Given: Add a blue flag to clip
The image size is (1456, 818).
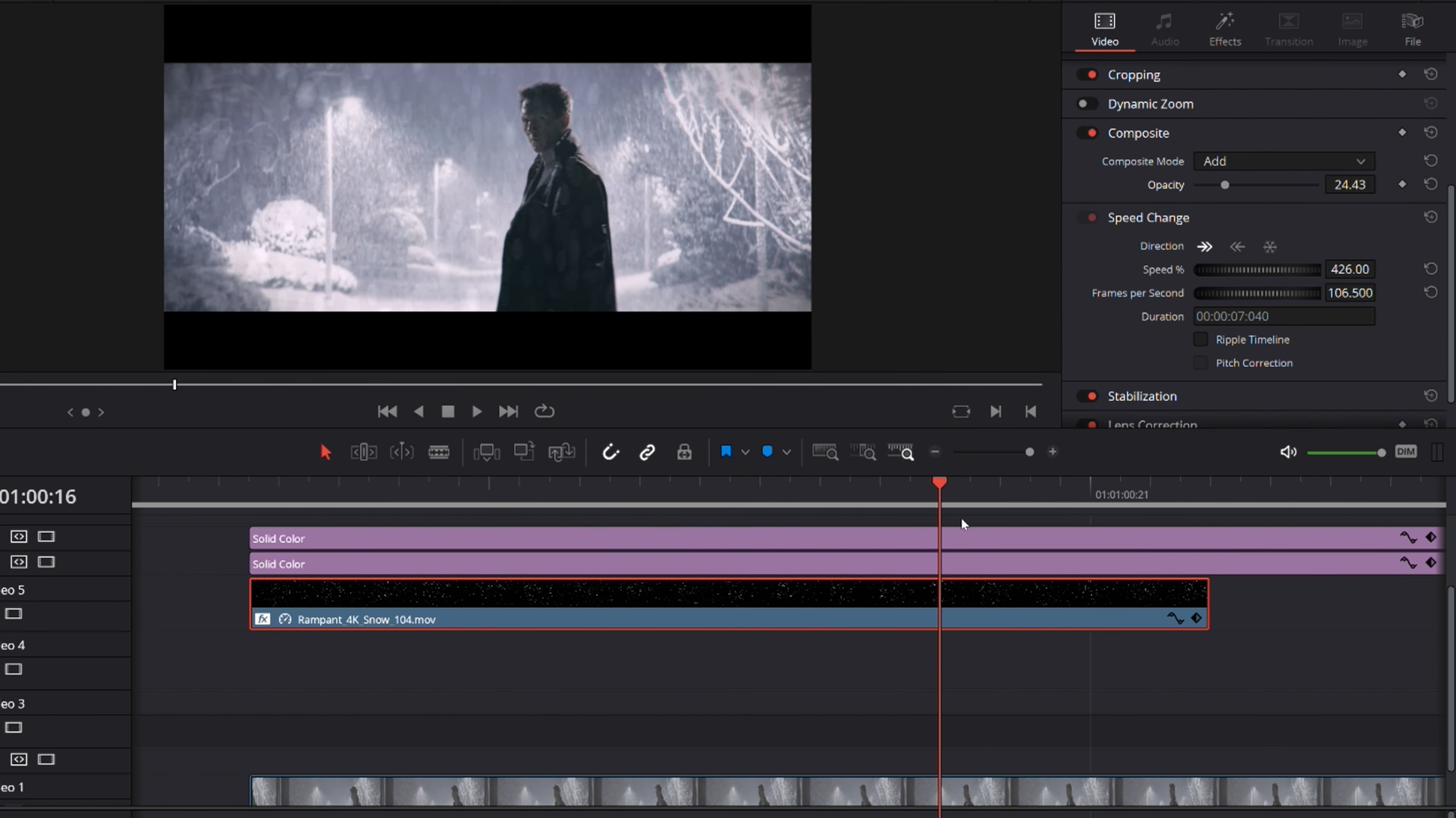Looking at the screenshot, I should (726, 452).
